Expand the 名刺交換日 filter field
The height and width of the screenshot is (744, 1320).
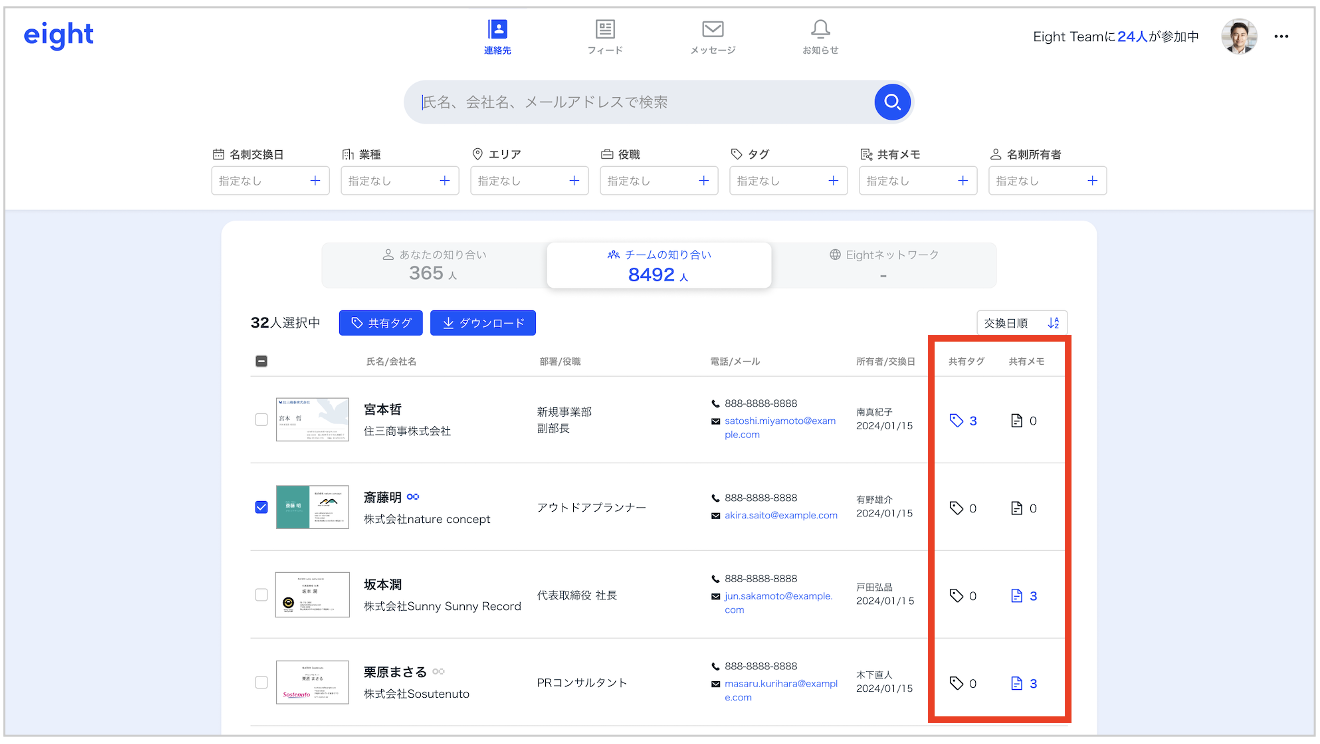tap(270, 181)
